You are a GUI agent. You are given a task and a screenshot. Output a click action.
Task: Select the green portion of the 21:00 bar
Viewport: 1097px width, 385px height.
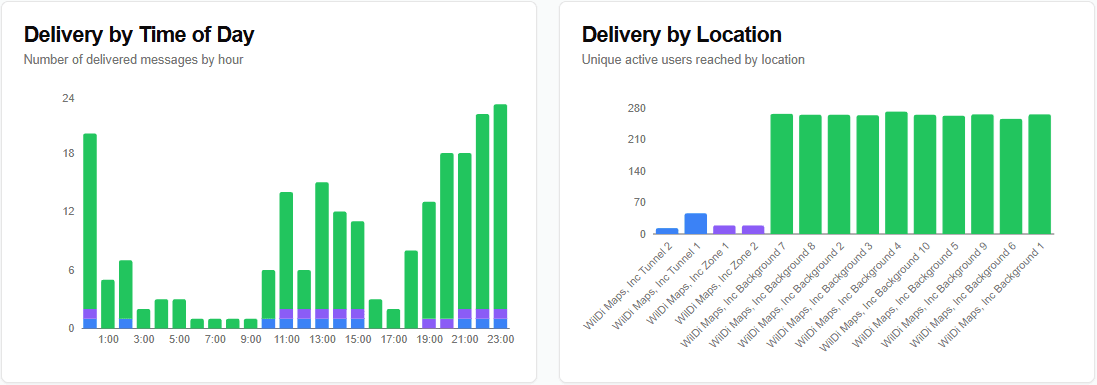[465, 231]
